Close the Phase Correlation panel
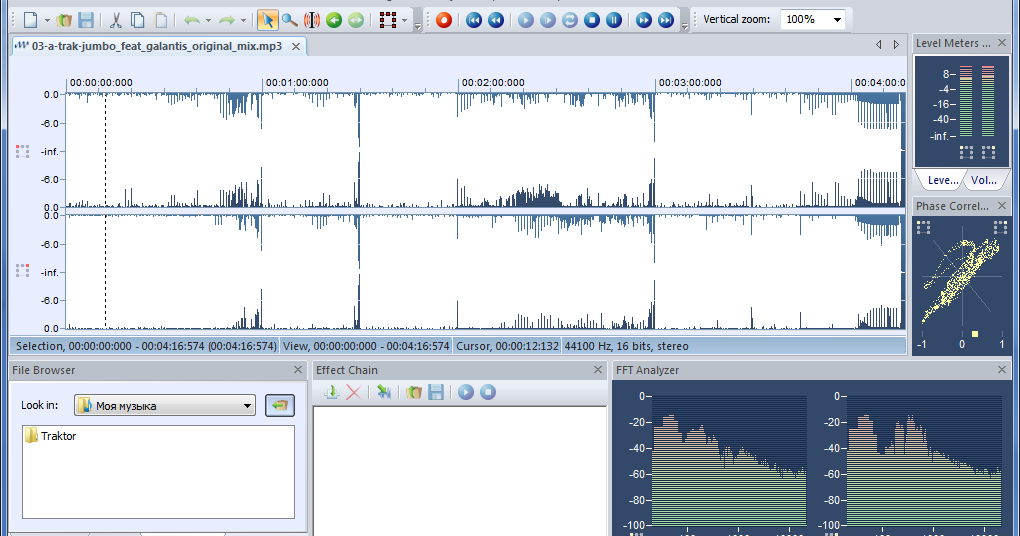This screenshot has width=1020, height=536. [x=1002, y=206]
